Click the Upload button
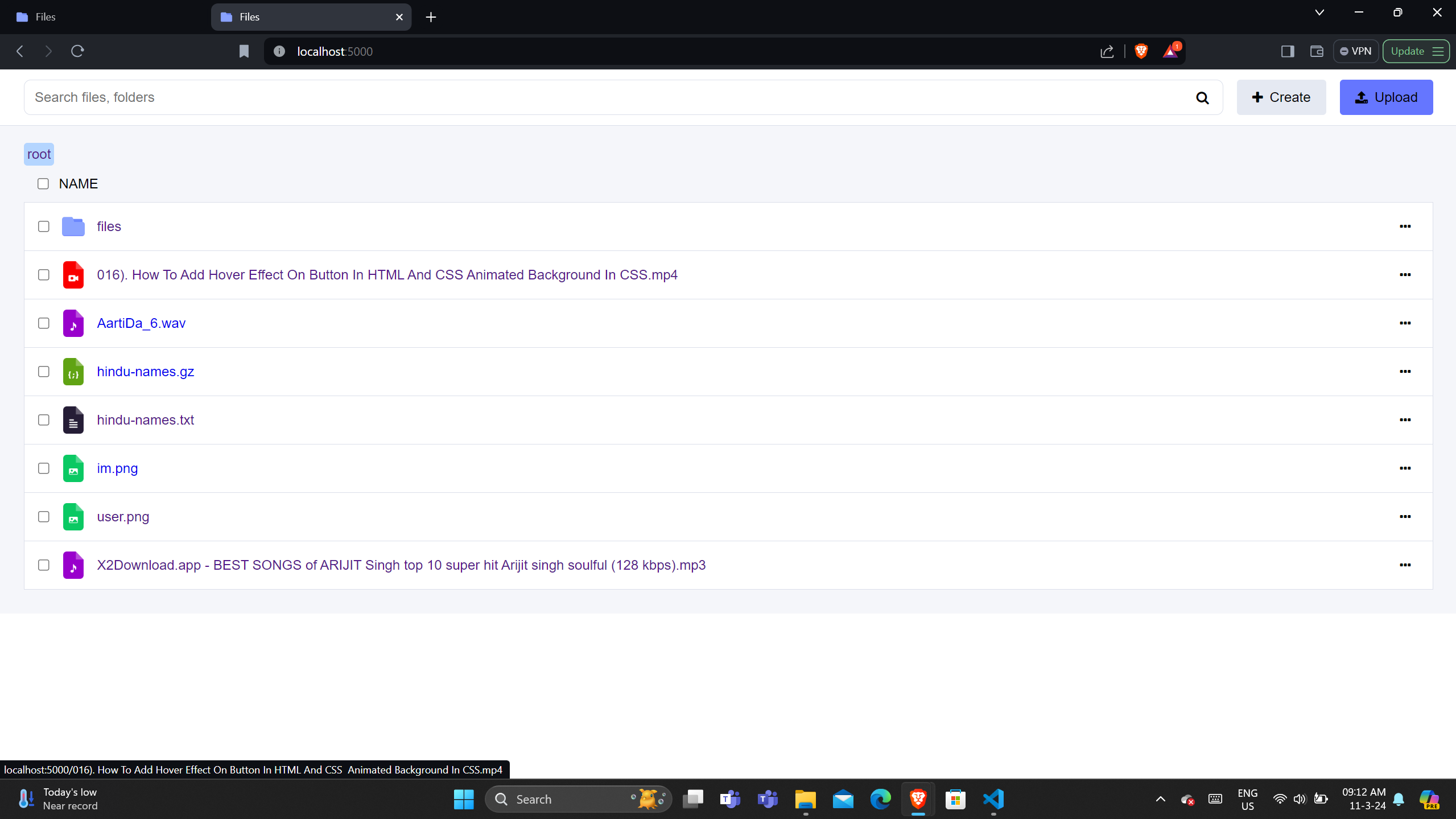 click(1386, 97)
